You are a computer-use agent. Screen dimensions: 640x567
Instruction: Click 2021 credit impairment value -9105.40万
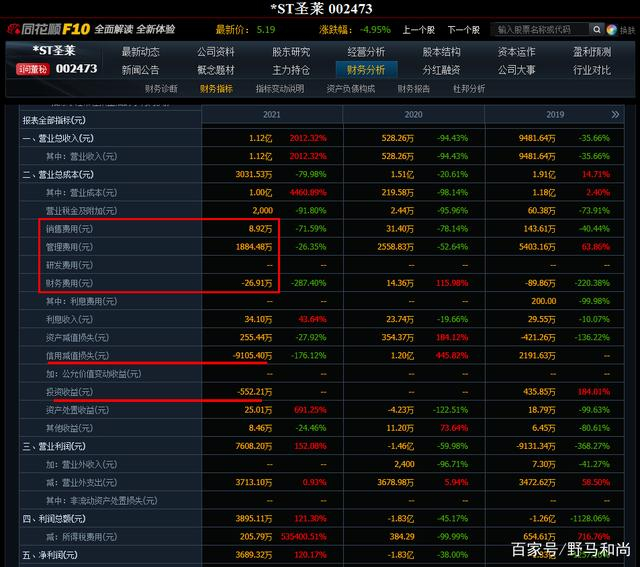[252, 356]
